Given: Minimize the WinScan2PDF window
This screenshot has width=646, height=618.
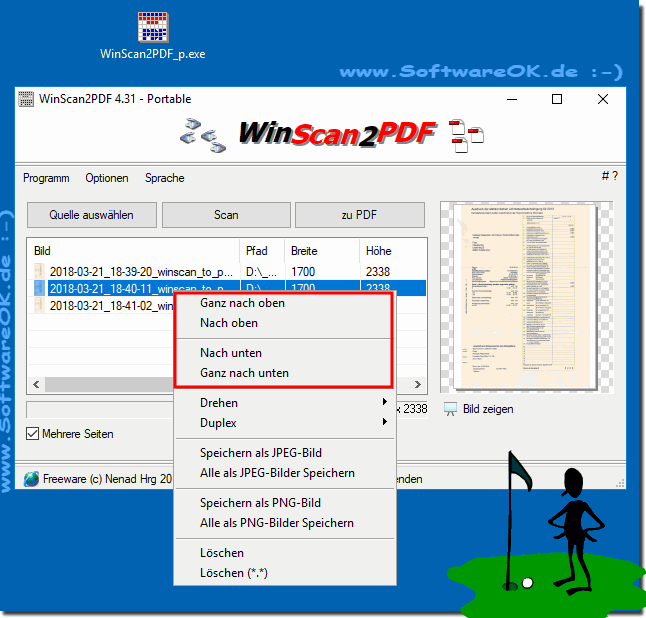Looking at the screenshot, I should [x=512, y=99].
